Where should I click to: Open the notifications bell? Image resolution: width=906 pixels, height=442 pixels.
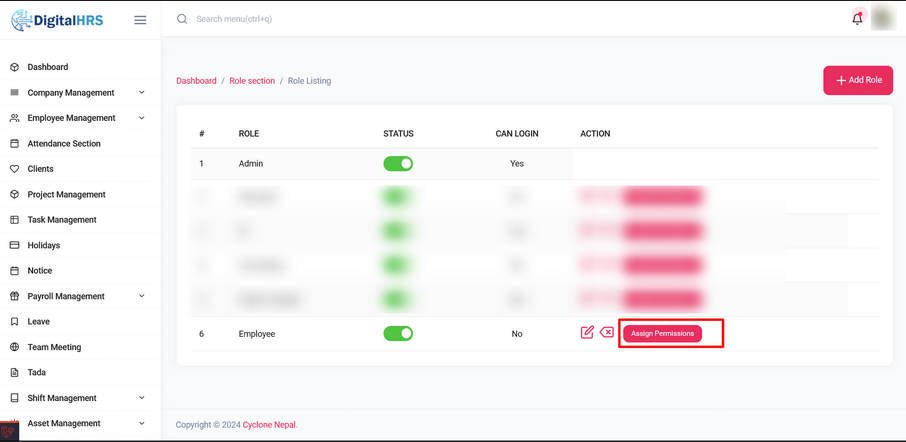click(x=857, y=18)
